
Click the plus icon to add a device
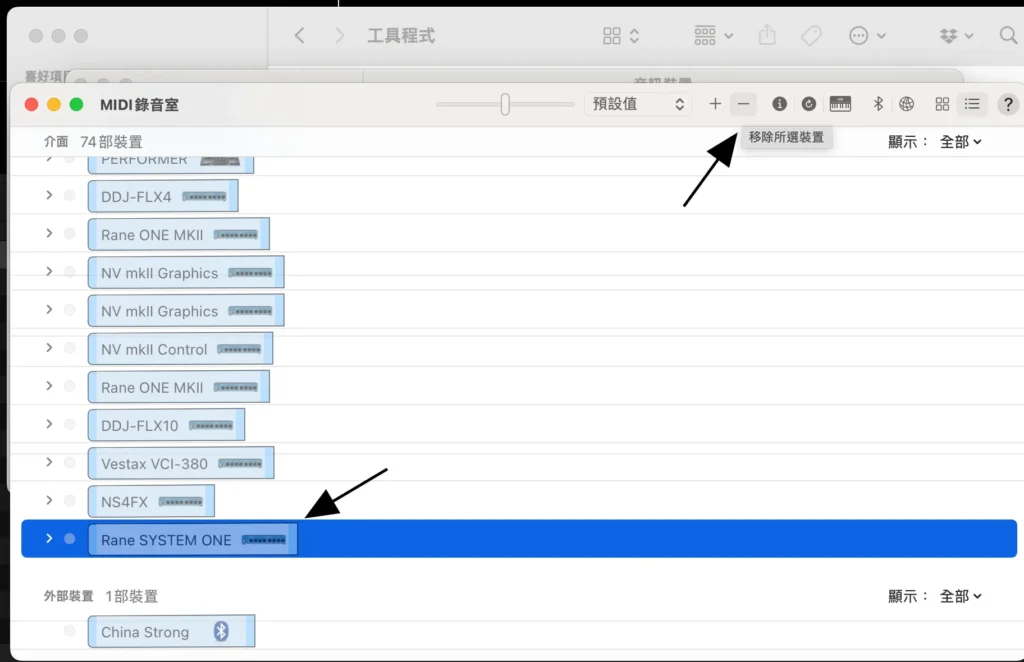click(x=715, y=104)
